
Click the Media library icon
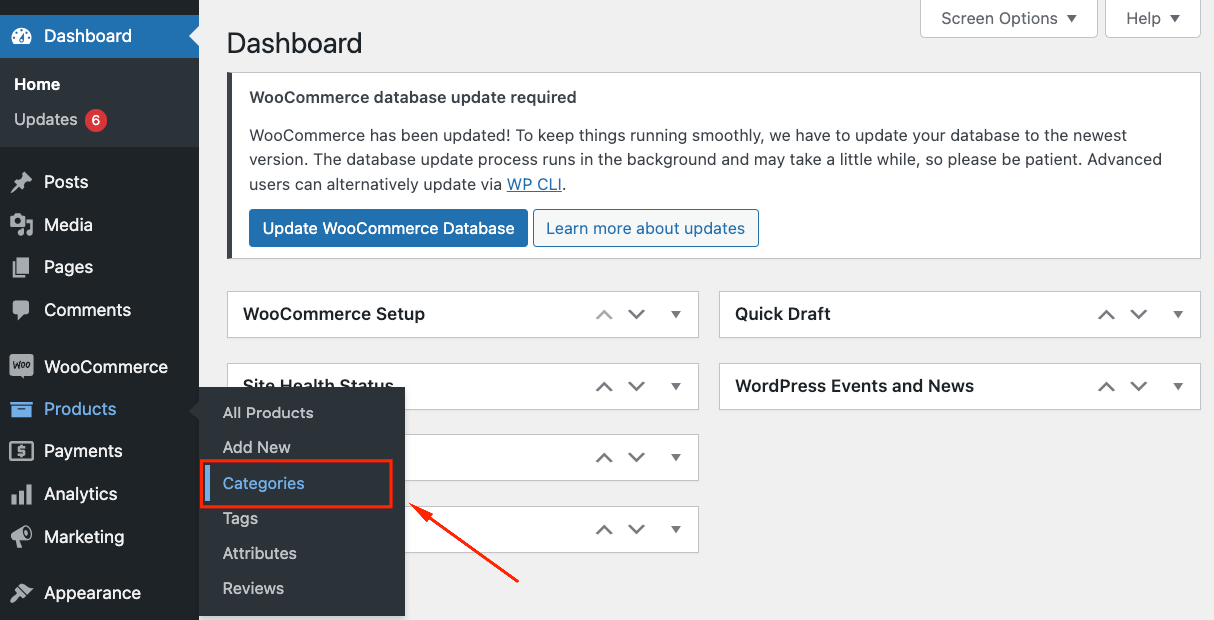click(x=22, y=225)
